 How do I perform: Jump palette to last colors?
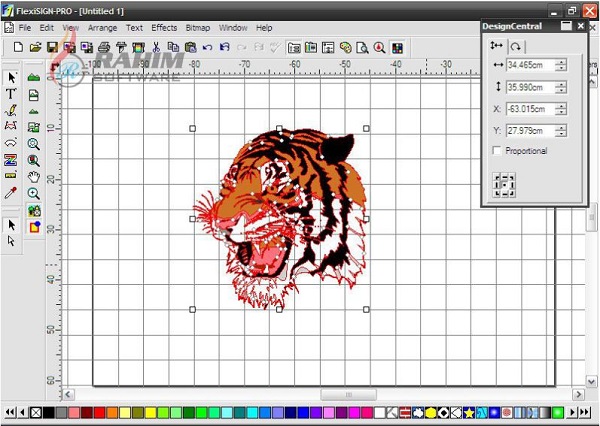(x=585, y=412)
